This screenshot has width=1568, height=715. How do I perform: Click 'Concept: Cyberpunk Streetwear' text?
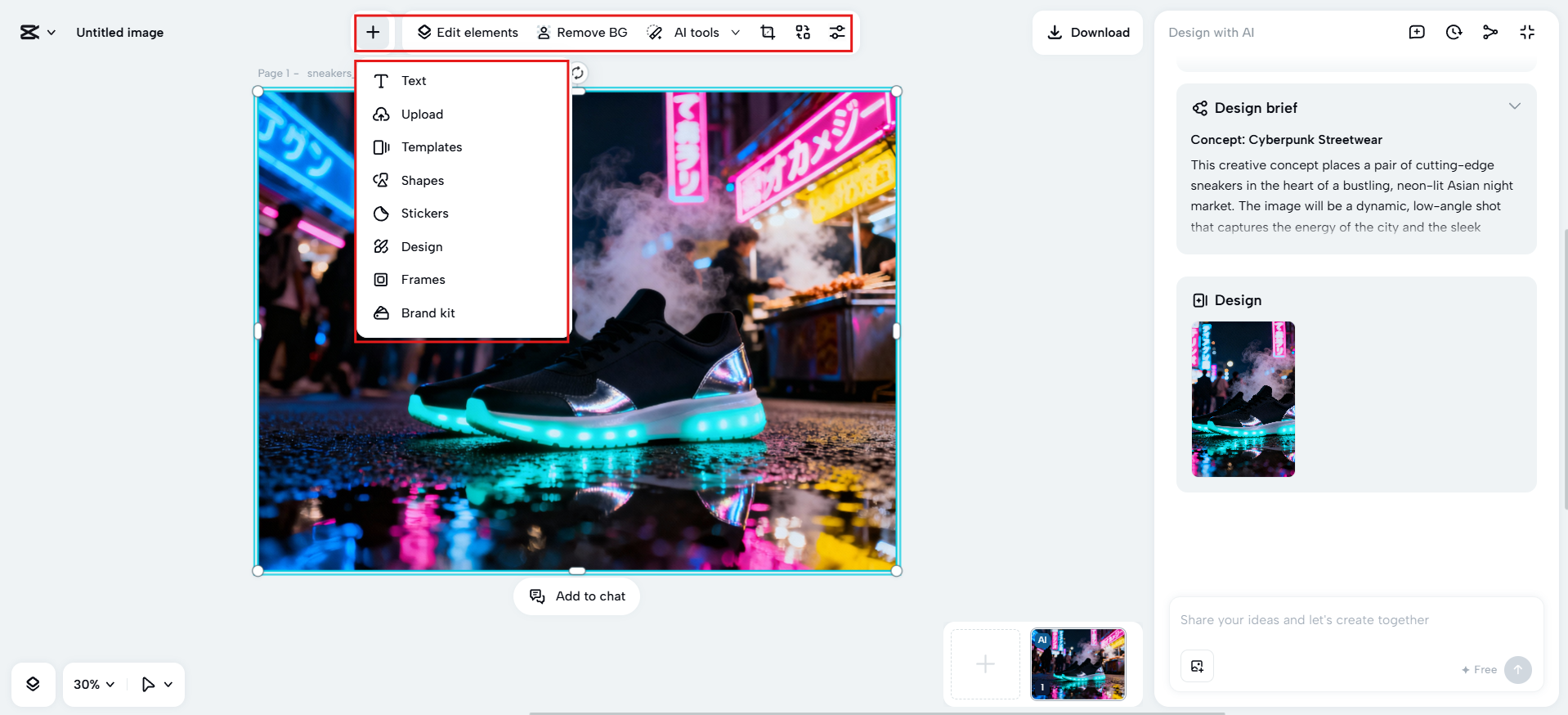tap(1286, 140)
